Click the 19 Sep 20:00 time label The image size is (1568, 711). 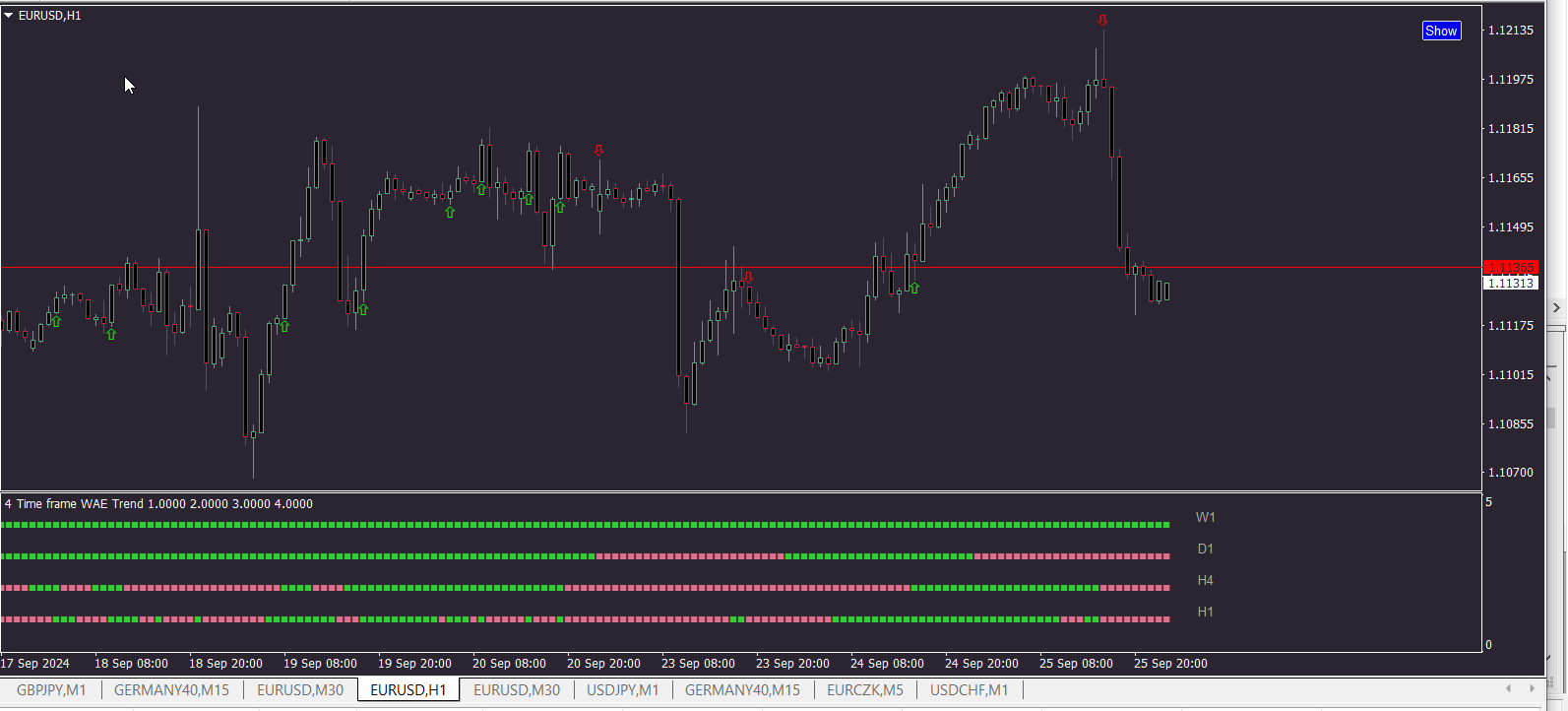click(414, 664)
